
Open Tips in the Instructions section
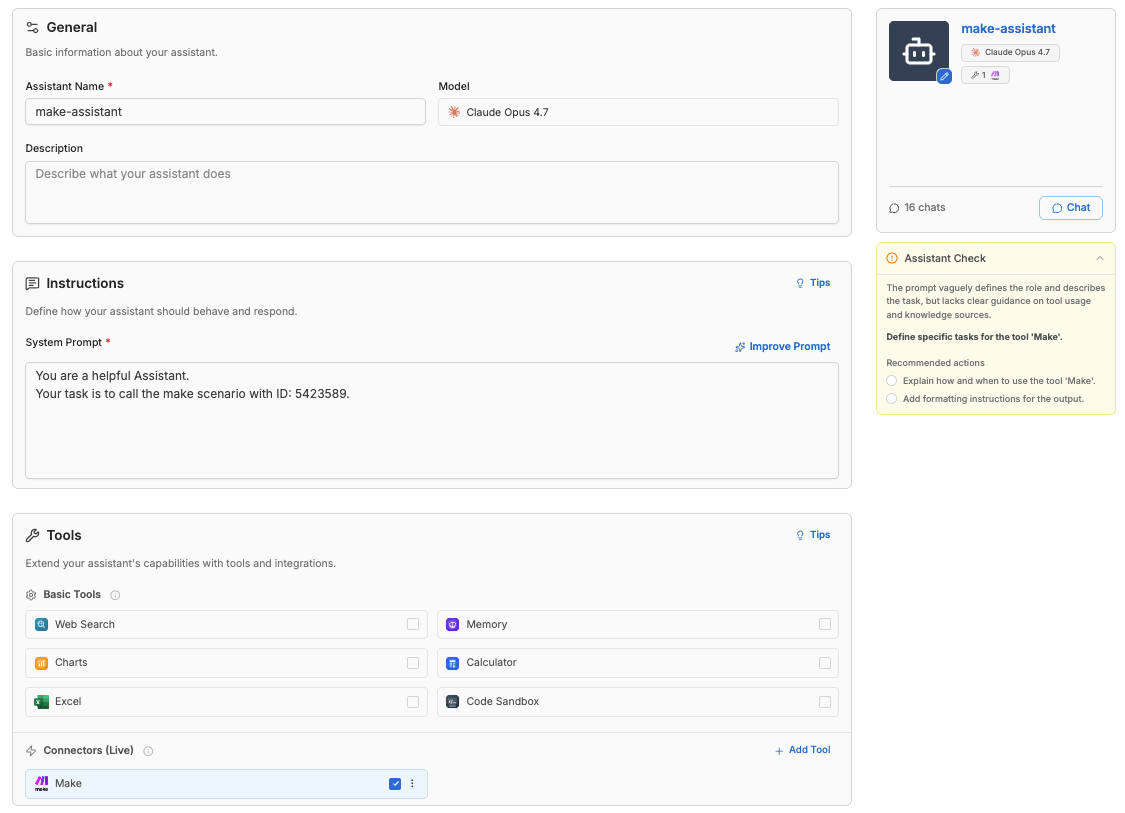[813, 283]
